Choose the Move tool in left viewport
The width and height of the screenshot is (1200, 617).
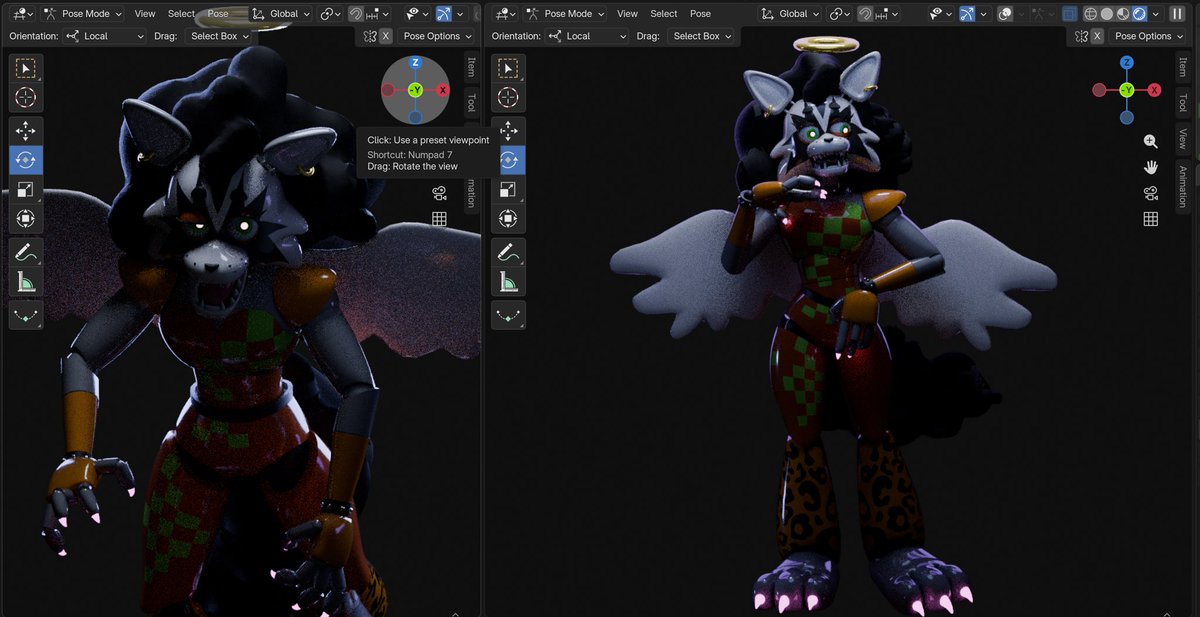coord(26,131)
